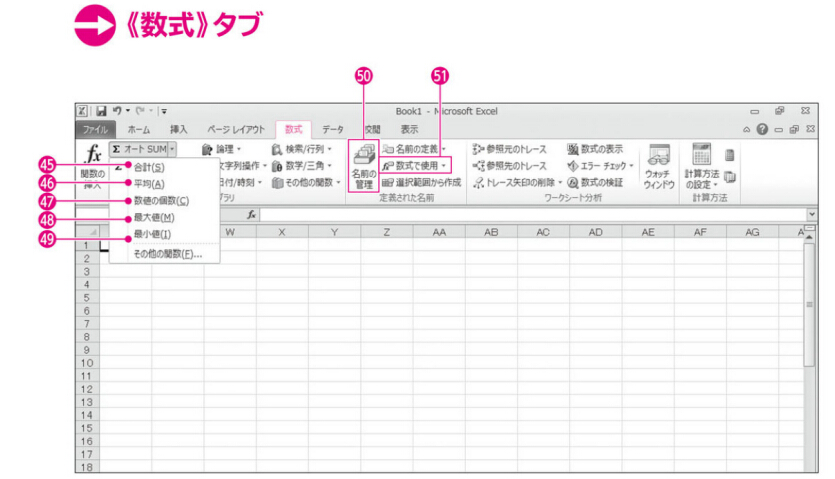835x479 pixels.
Task: Switch to the 挿入 tab
Action: (x=178, y=129)
